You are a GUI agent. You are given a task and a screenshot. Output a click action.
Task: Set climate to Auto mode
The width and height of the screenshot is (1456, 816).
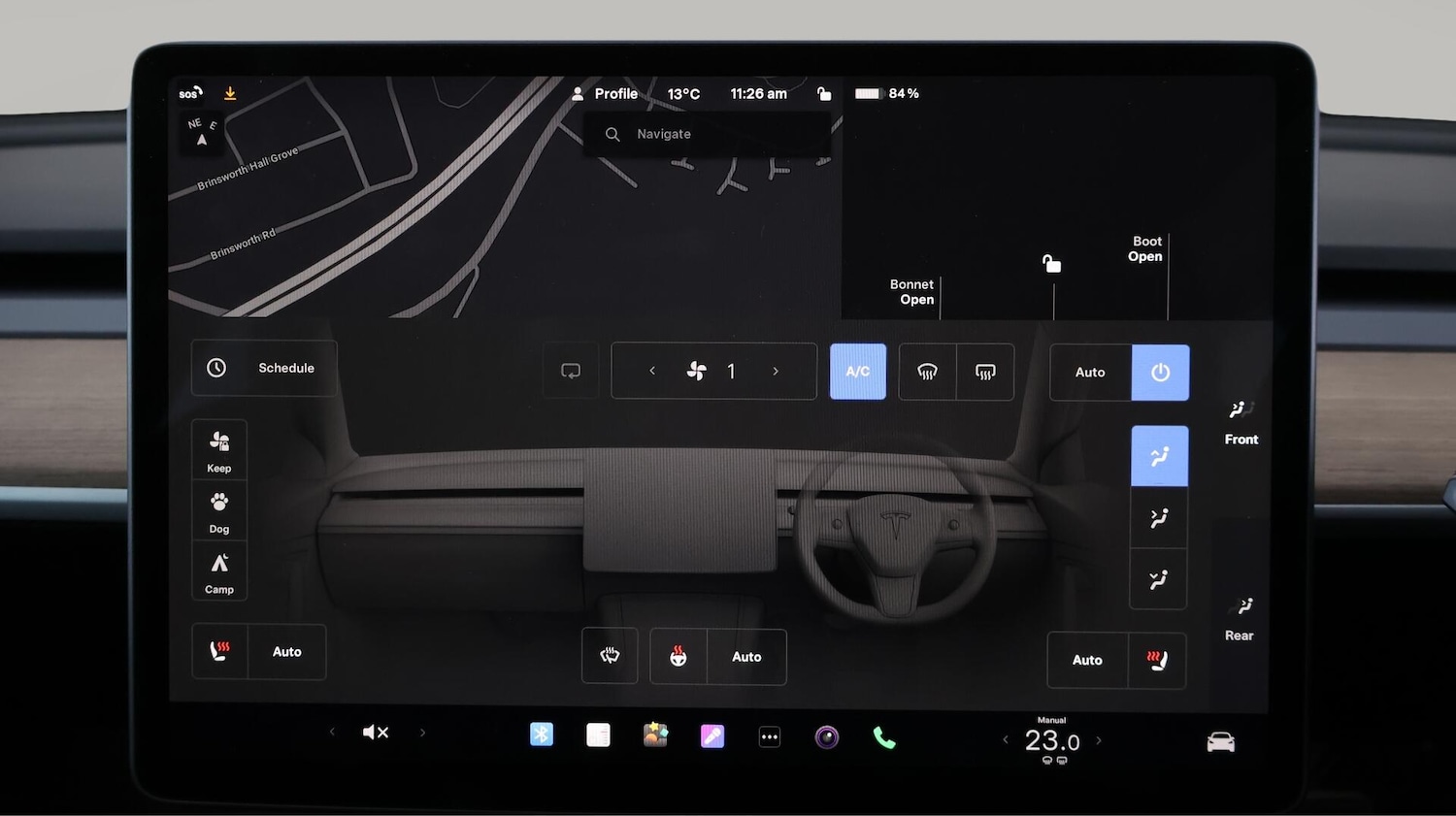pyautogui.click(x=1090, y=373)
